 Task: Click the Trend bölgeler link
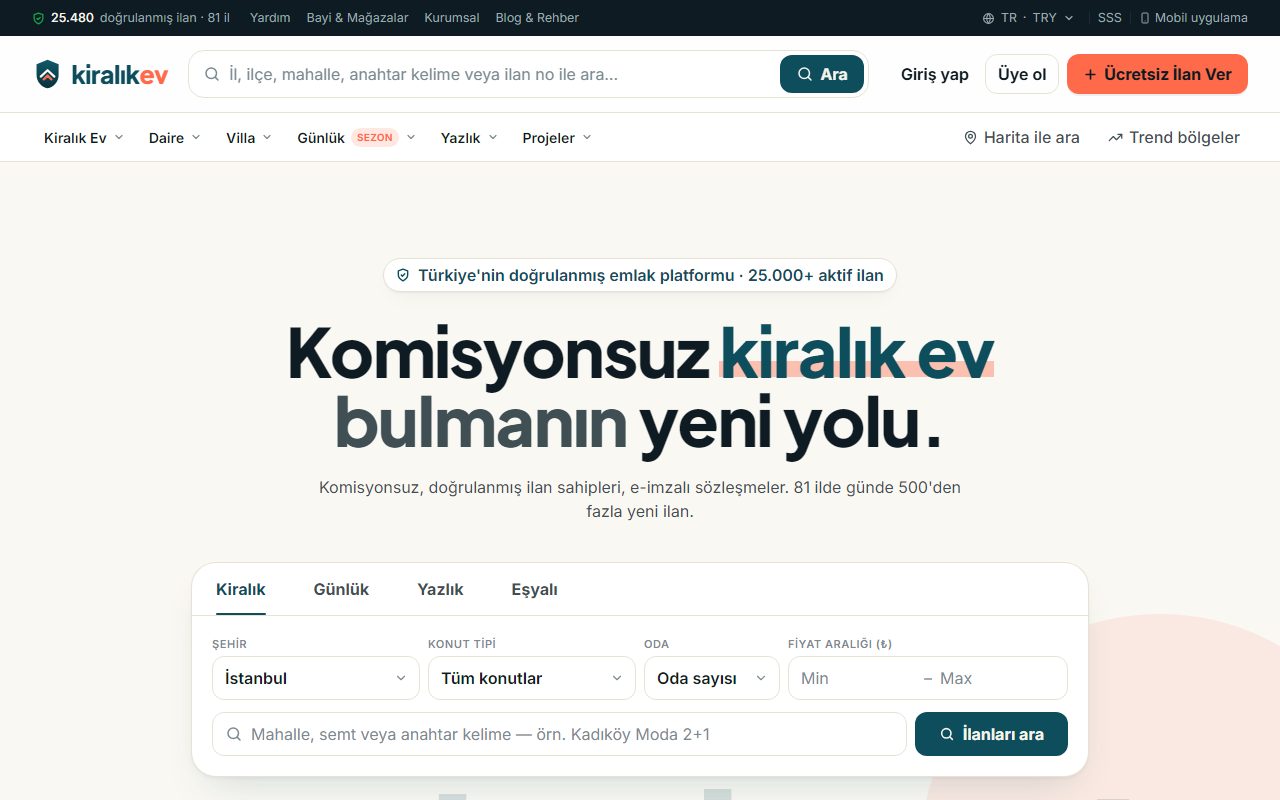(x=1174, y=138)
